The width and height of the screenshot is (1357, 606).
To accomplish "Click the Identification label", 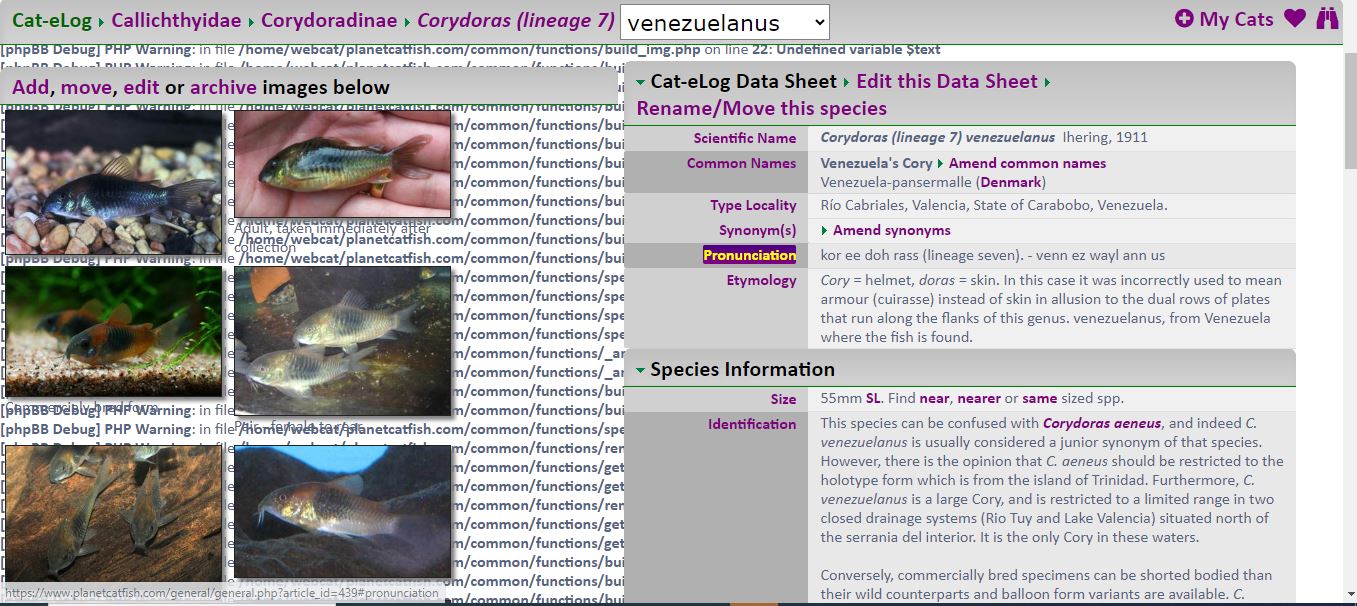I will 752,424.
